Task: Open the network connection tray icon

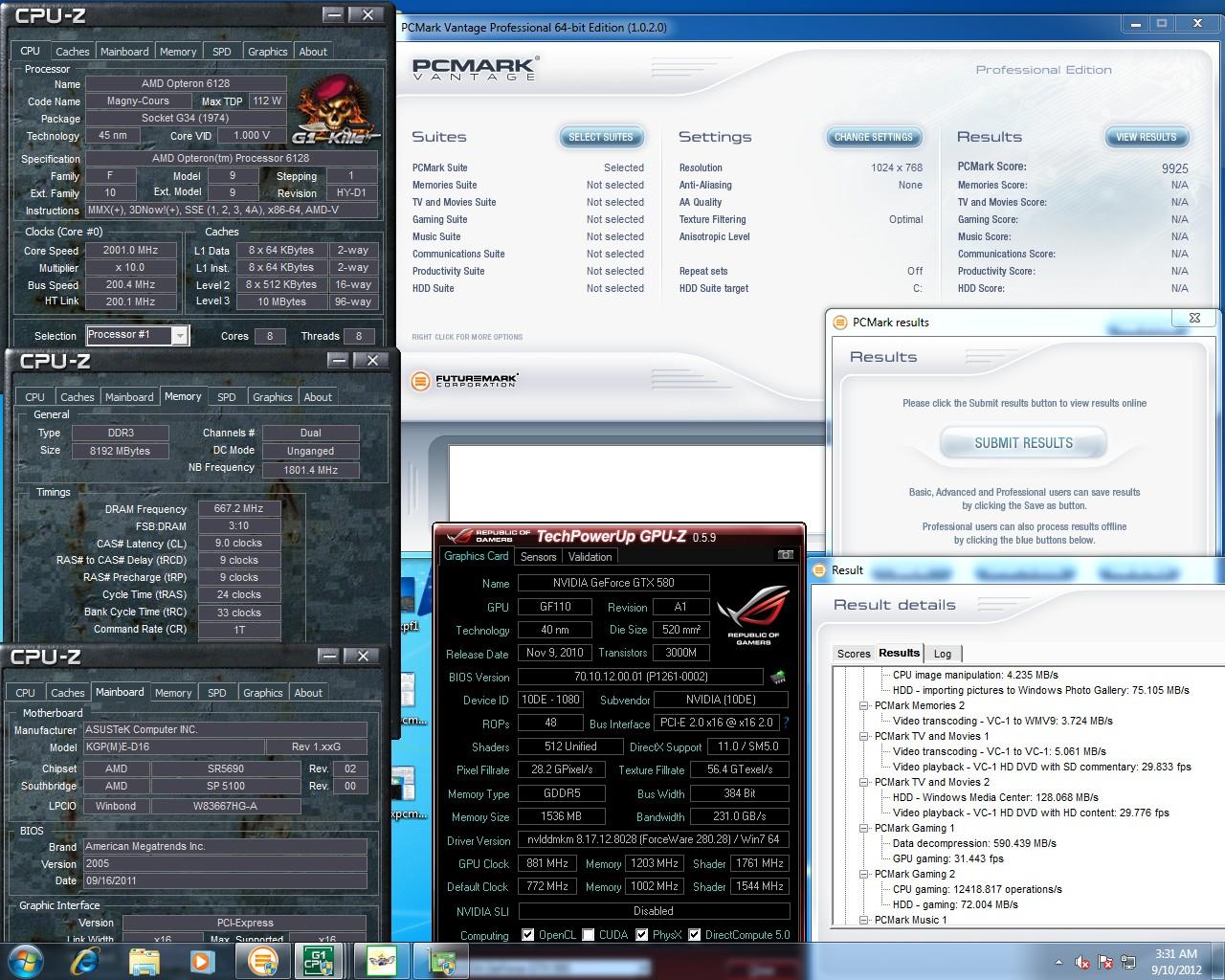Action: tap(1127, 962)
